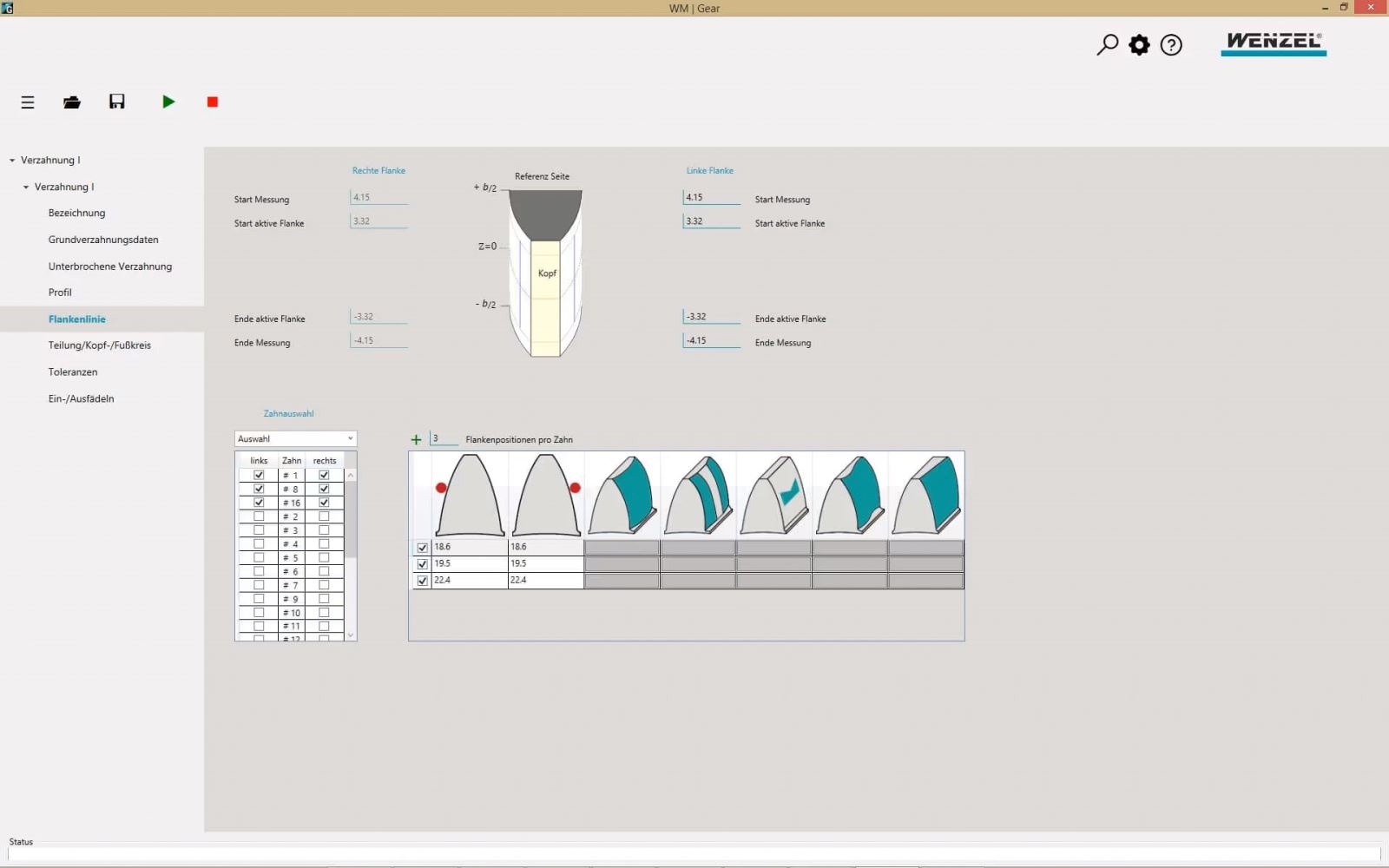
Task: Start measurement with green play button
Action: (x=168, y=102)
